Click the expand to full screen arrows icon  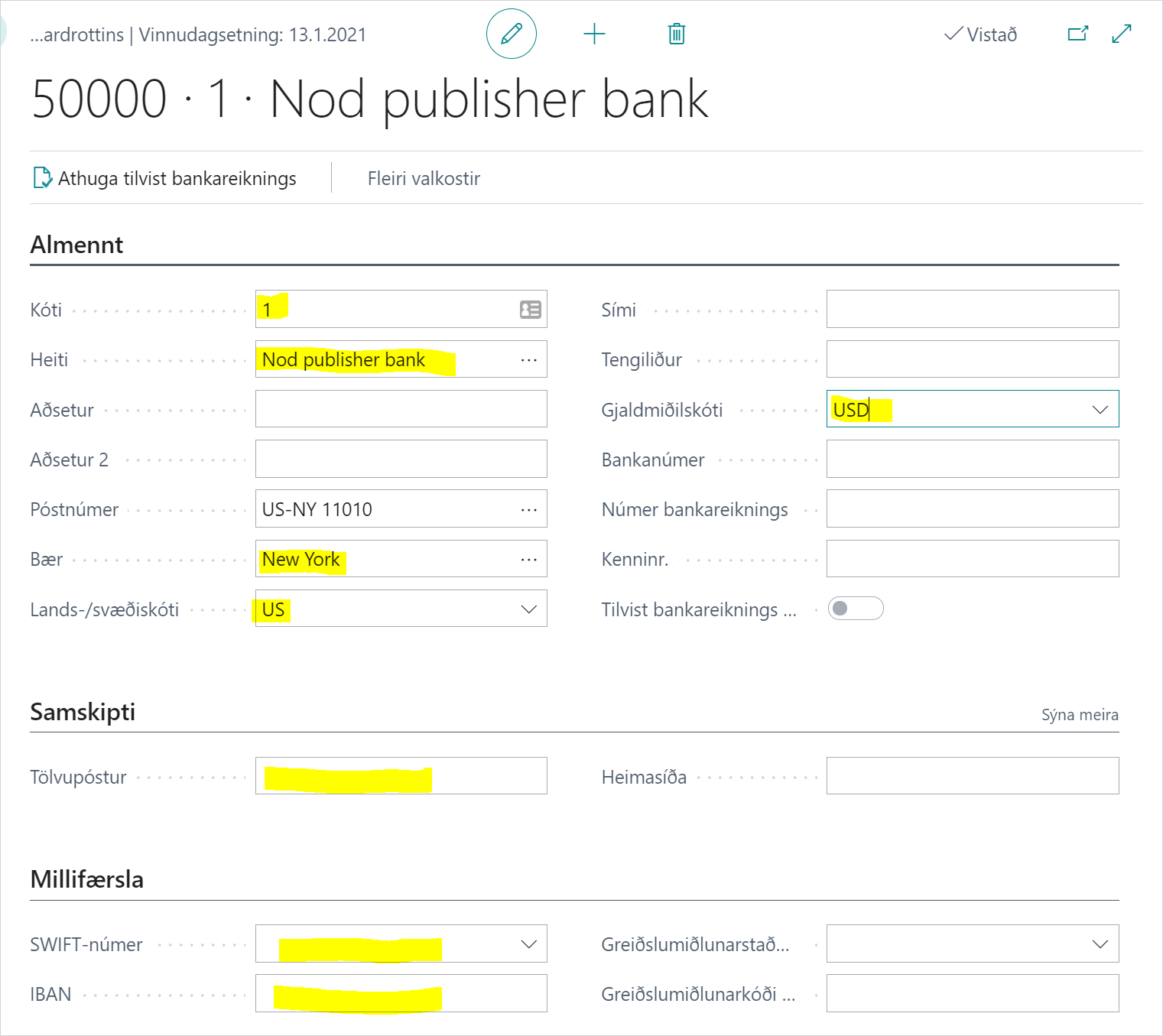point(1122,34)
